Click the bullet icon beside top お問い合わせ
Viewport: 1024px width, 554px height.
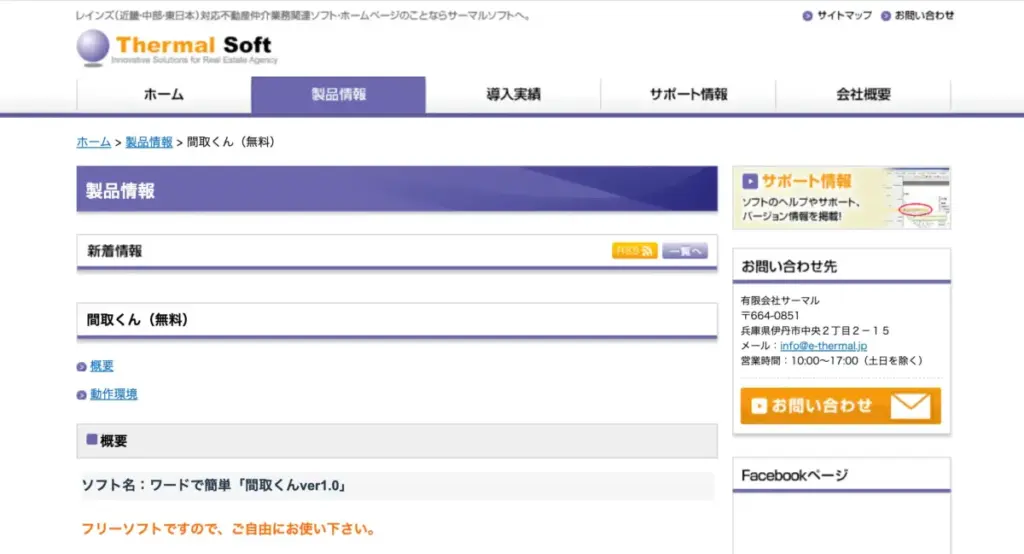886,16
